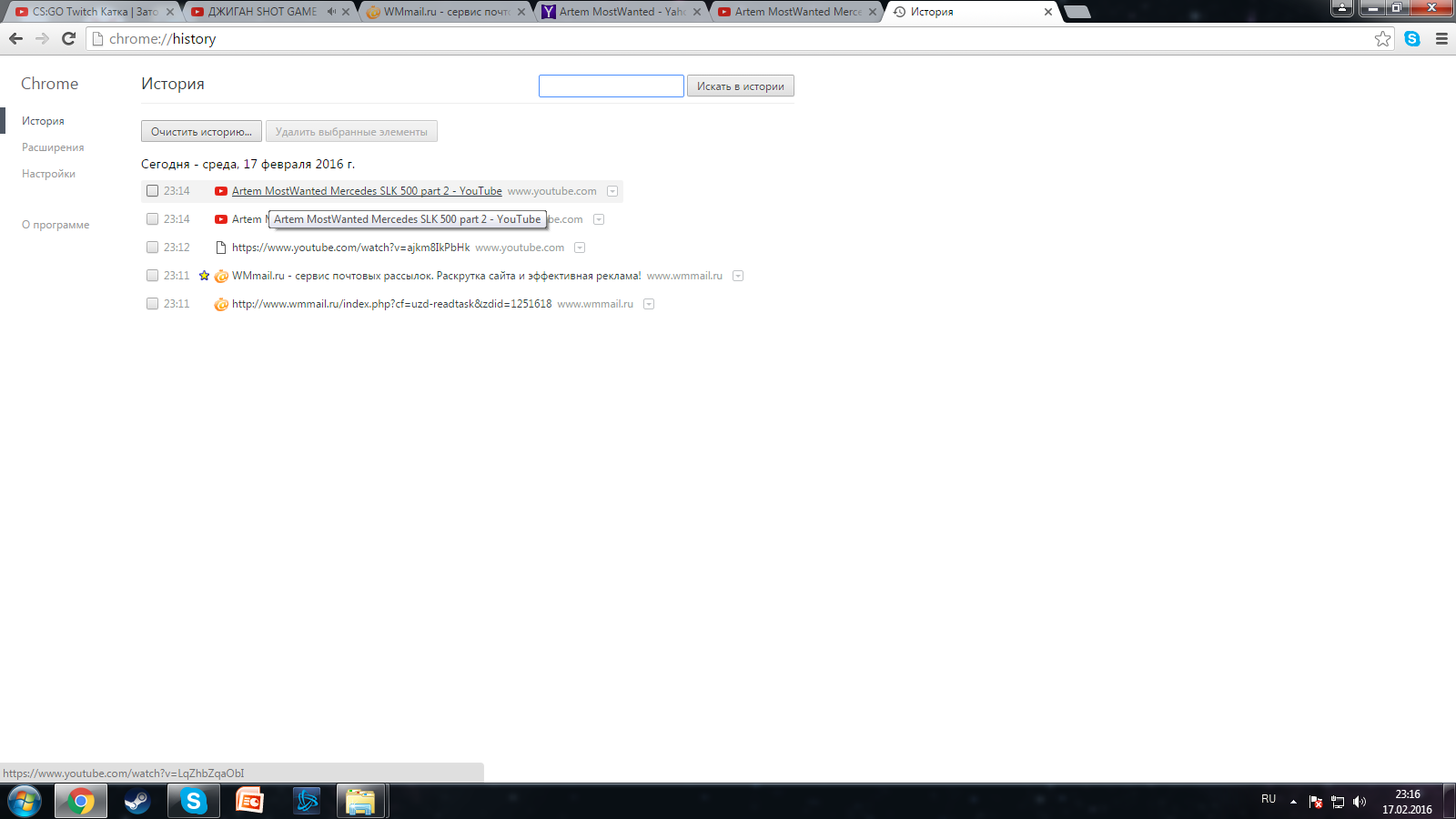Click the wmmail favicon on the 23:11 readtask entry
The height and width of the screenshot is (819, 1456).
[x=221, y=304]
